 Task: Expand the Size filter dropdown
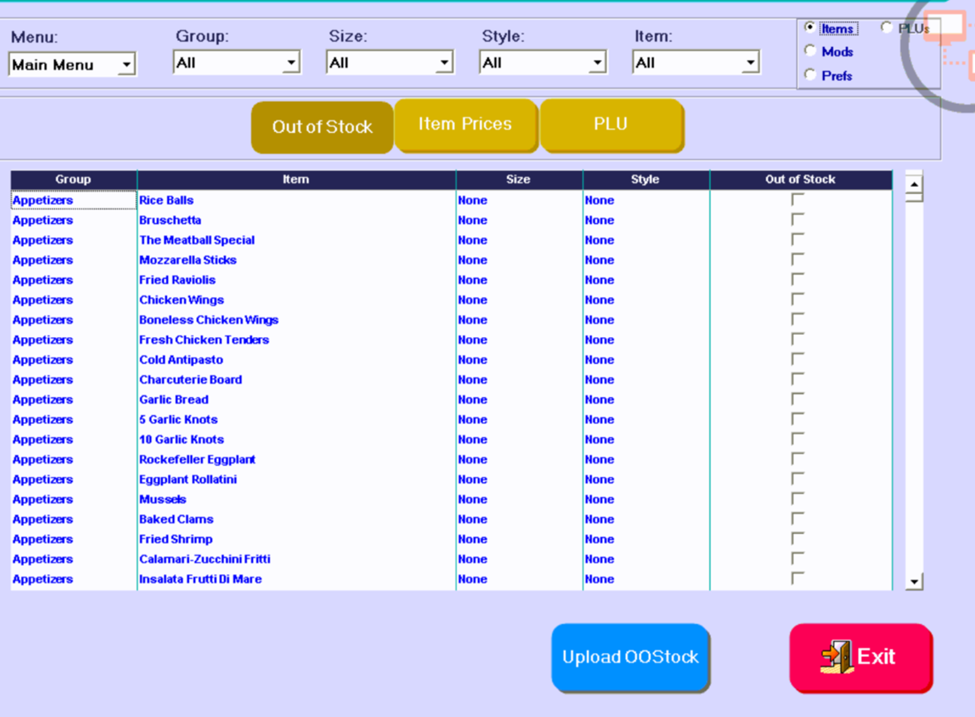[x=390, y=63]
